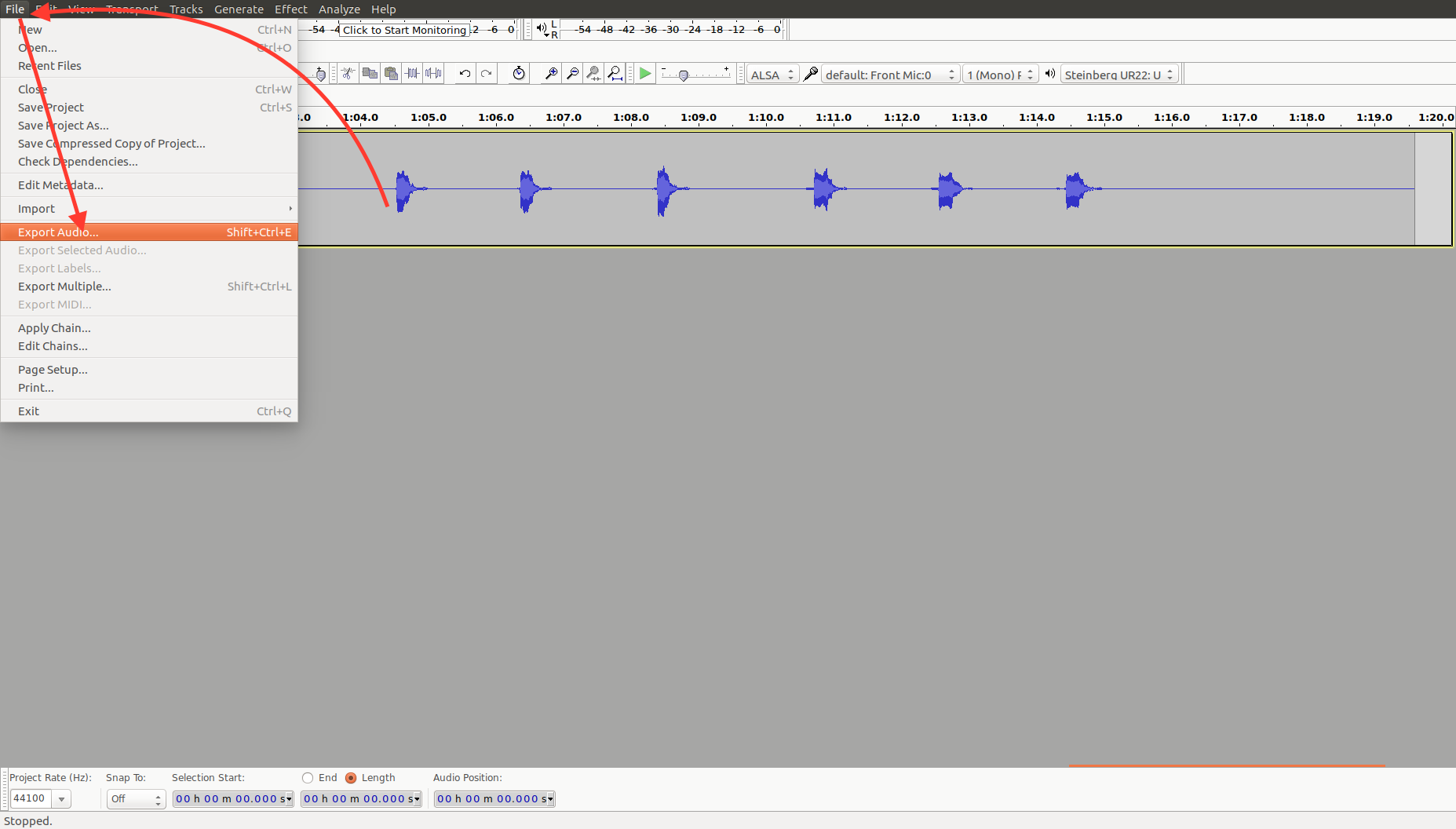Select the Length radio button
This screenshot has width=1456, height=829.
click(351, 778)
